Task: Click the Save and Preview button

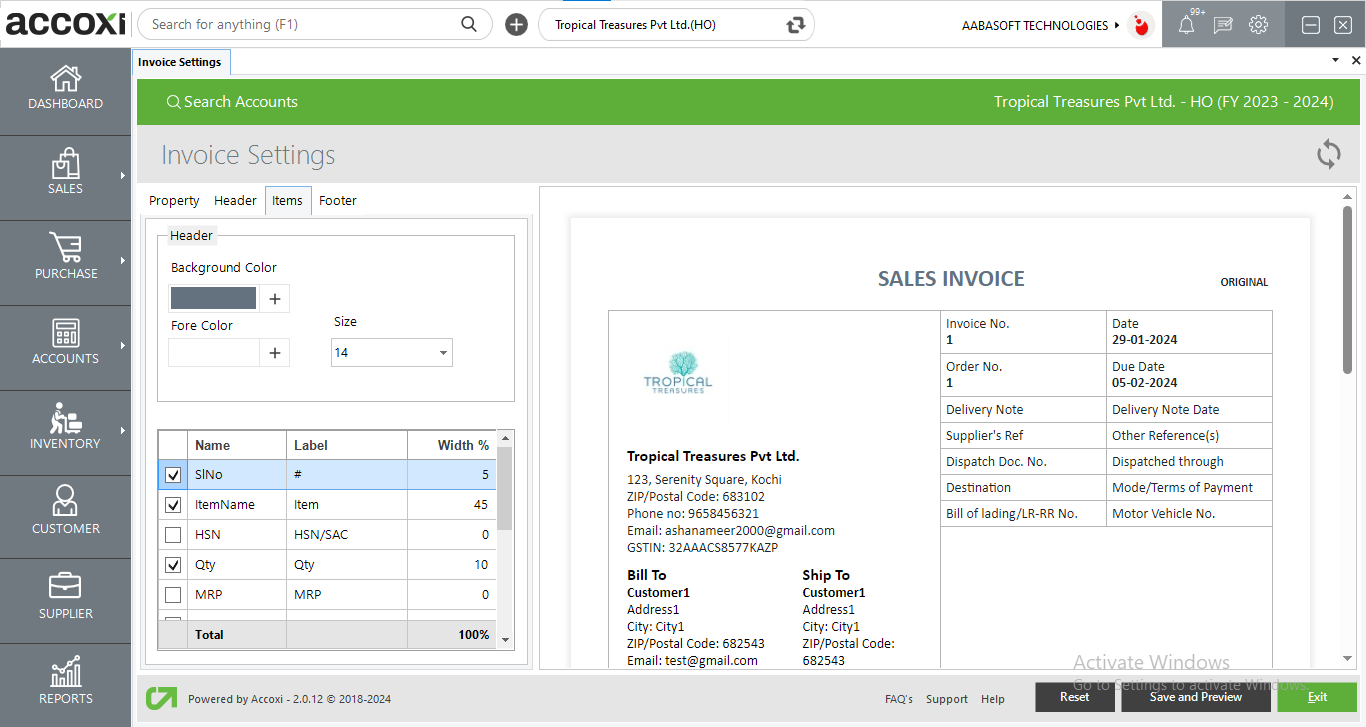Action: click(1195, 697)
